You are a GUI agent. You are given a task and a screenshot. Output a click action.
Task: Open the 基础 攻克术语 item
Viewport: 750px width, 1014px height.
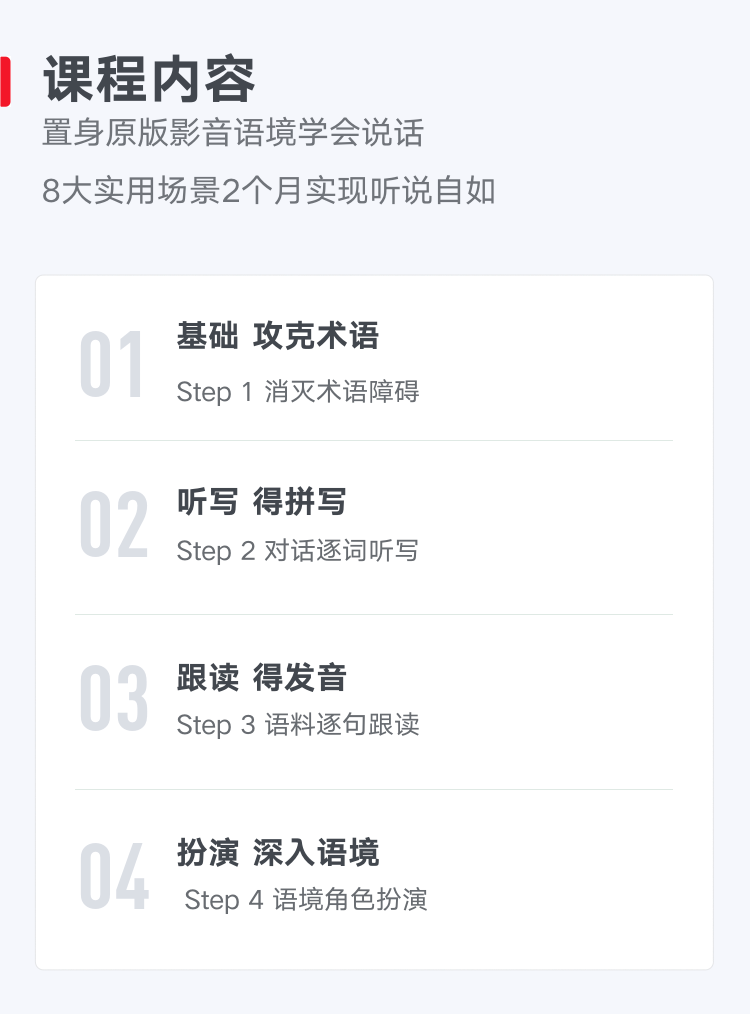tap(278, 336)
